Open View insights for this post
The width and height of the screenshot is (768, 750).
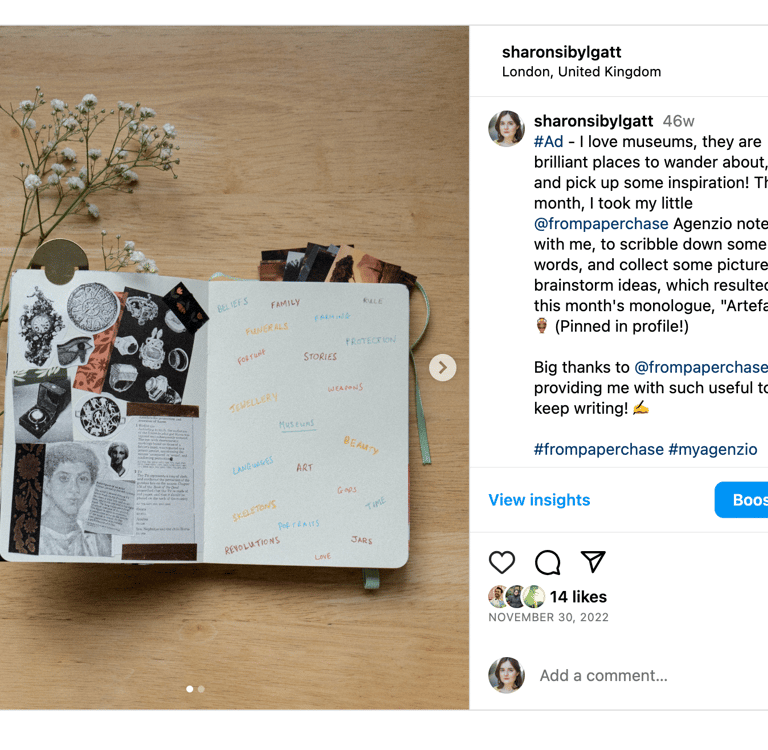point(539,500)
